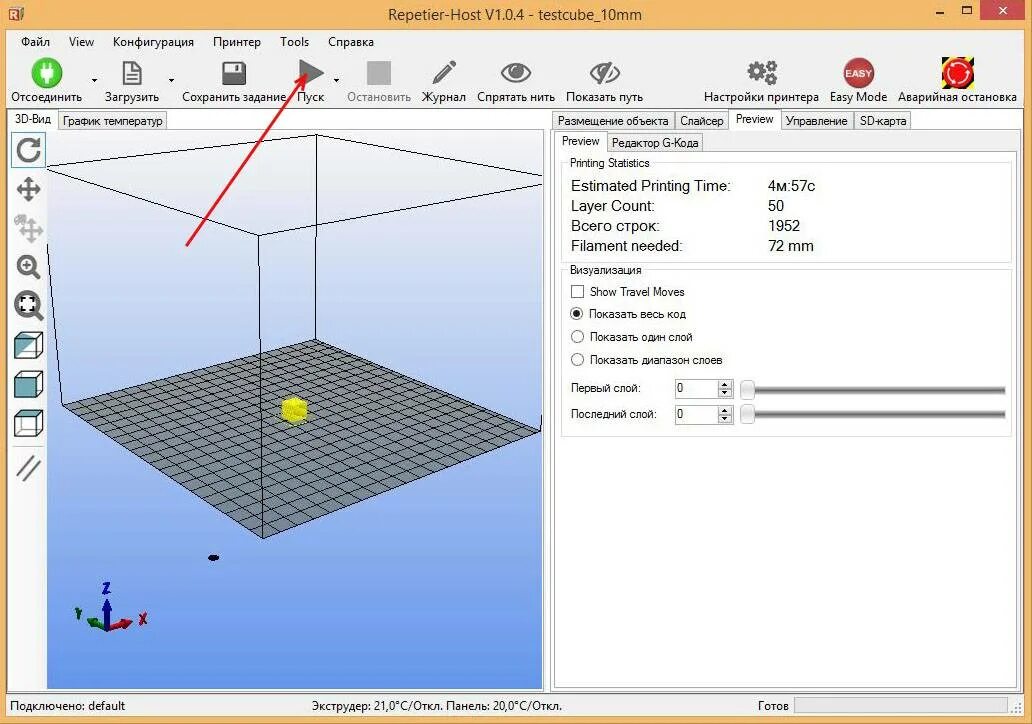Switch to top view wireframe cube icon
The image size is (1032, 724).
28,423
